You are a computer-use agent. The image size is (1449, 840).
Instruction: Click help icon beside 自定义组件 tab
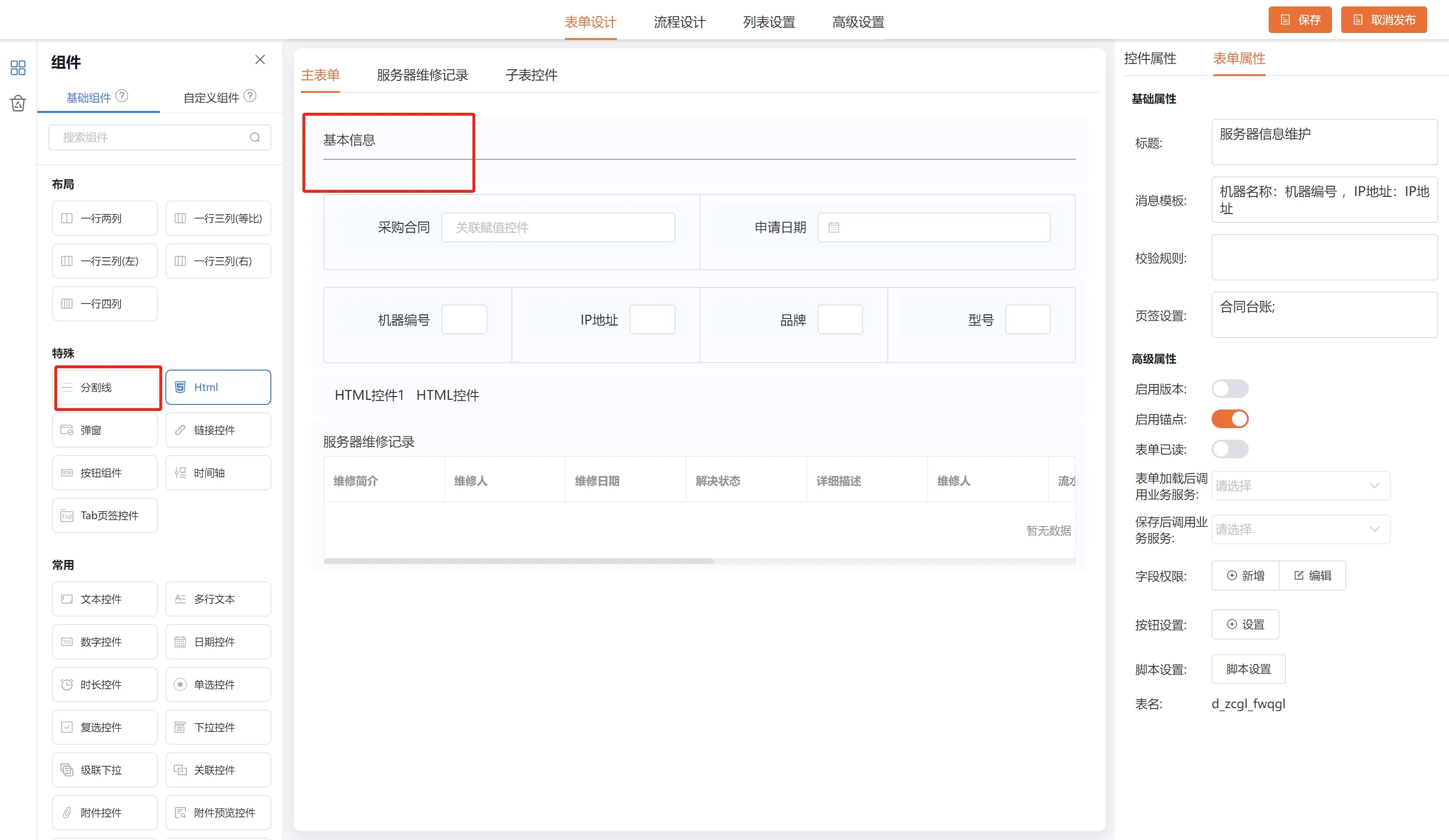[249, 96]
